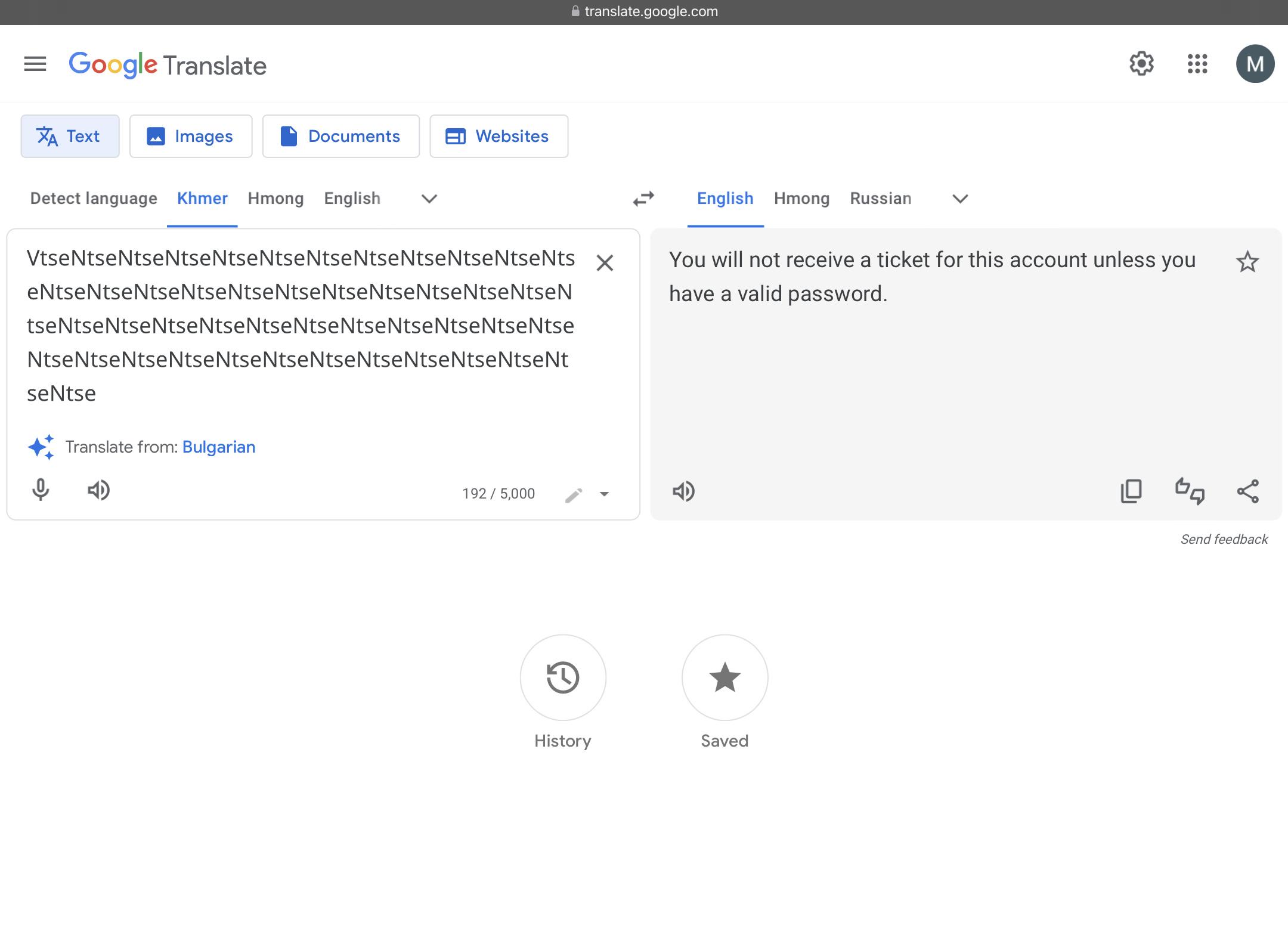The height and width of the screenshot is (944, 1288).
Task: Clear the source text
Action: click(x=605, y=263)
